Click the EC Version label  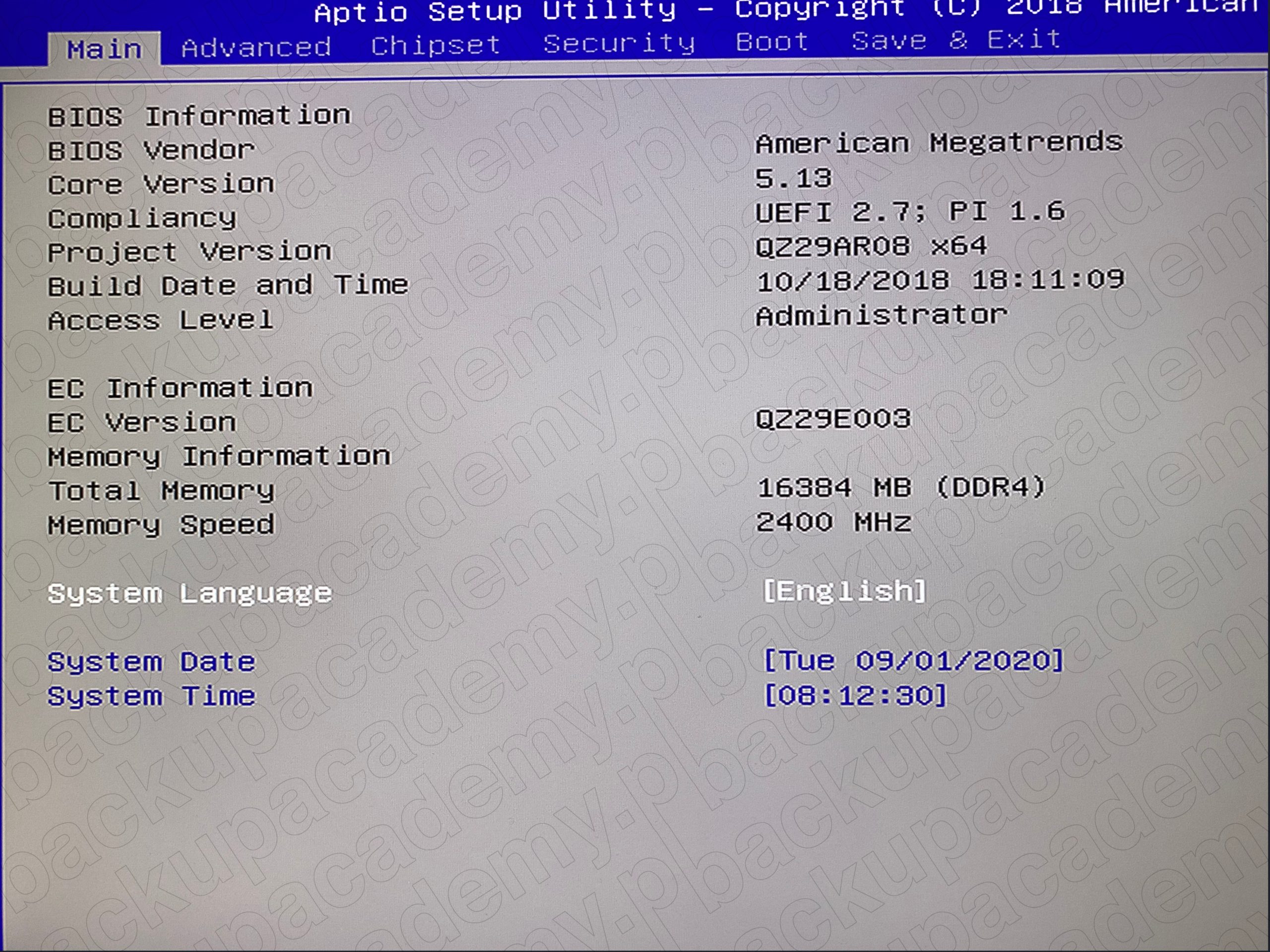pyautogui.click(x=142, y=423)
